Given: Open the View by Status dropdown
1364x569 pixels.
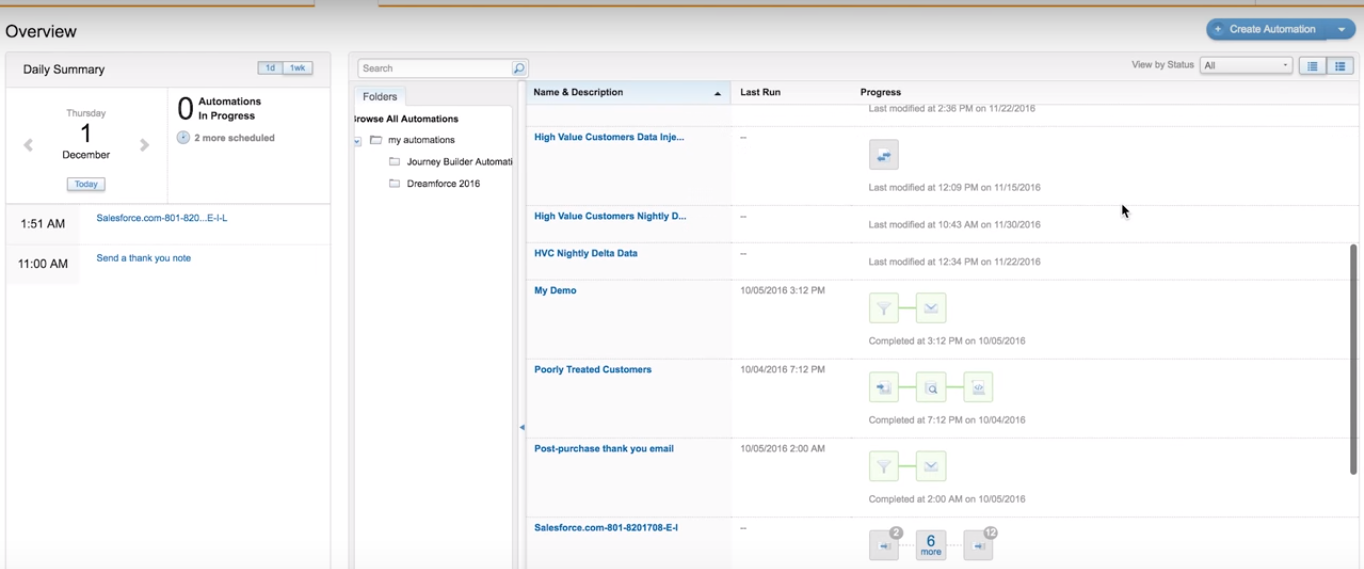Looking at the screenshot, I should click(x=1246, y=66).
